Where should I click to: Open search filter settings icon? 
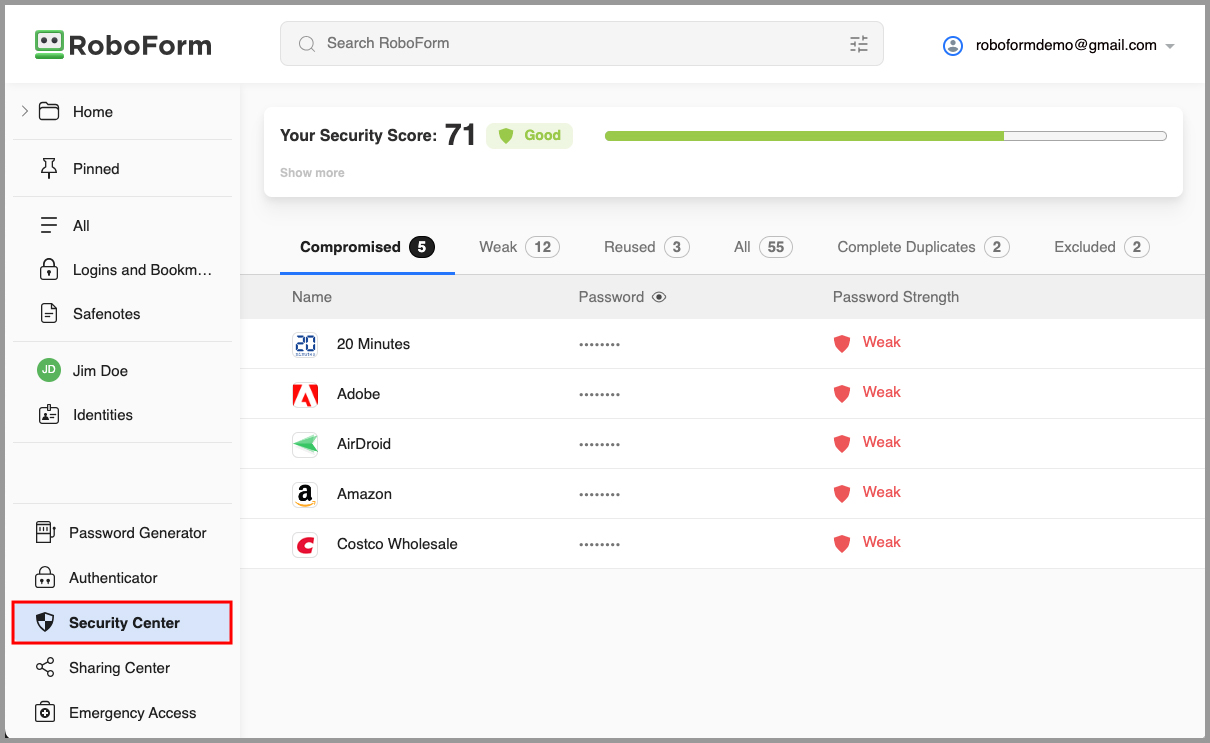(x=859, y=44)
